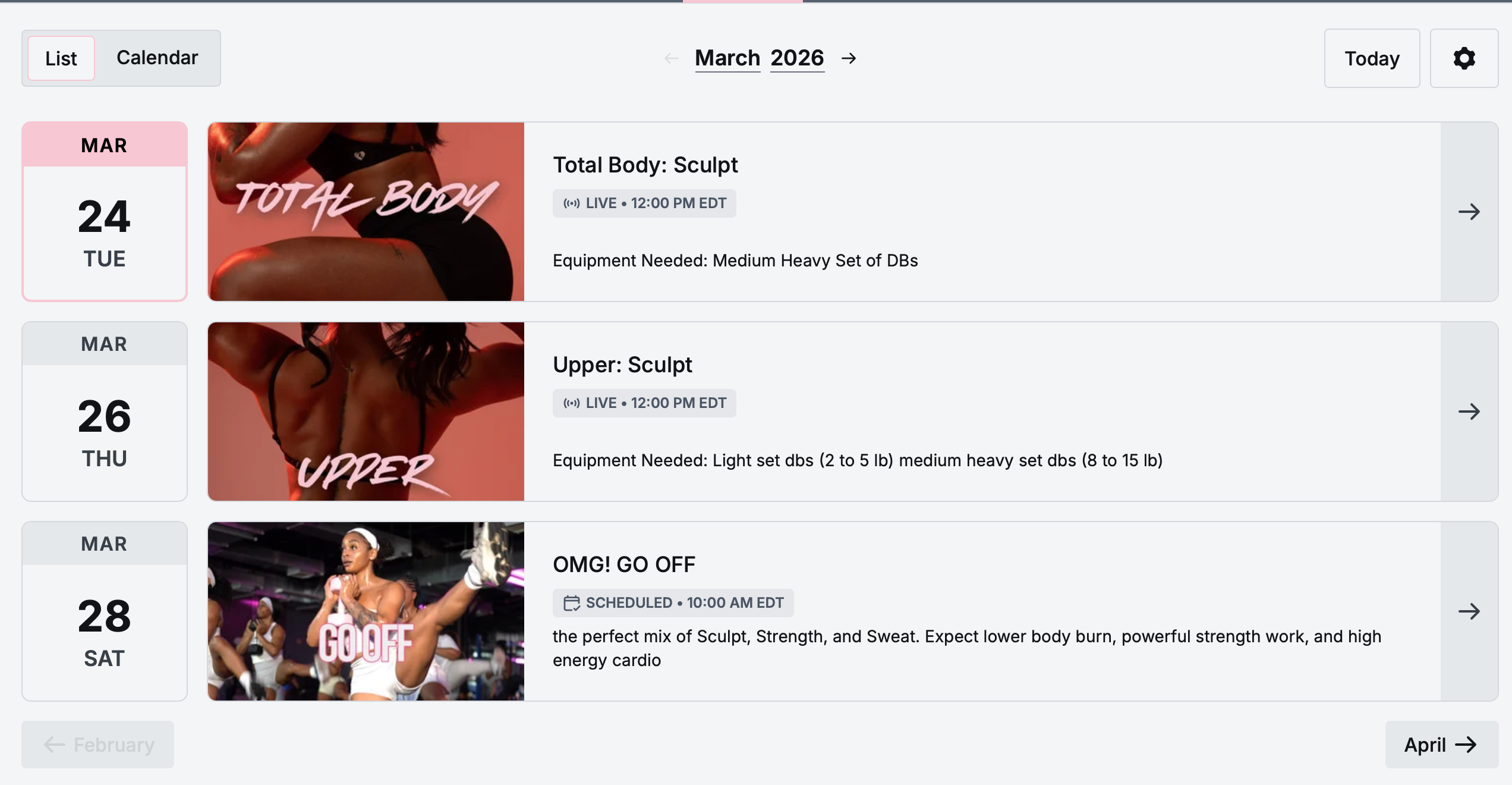Click the Upper class thumbnail
This screenshot has width=1512, height=785.
(x=366, y=412)
